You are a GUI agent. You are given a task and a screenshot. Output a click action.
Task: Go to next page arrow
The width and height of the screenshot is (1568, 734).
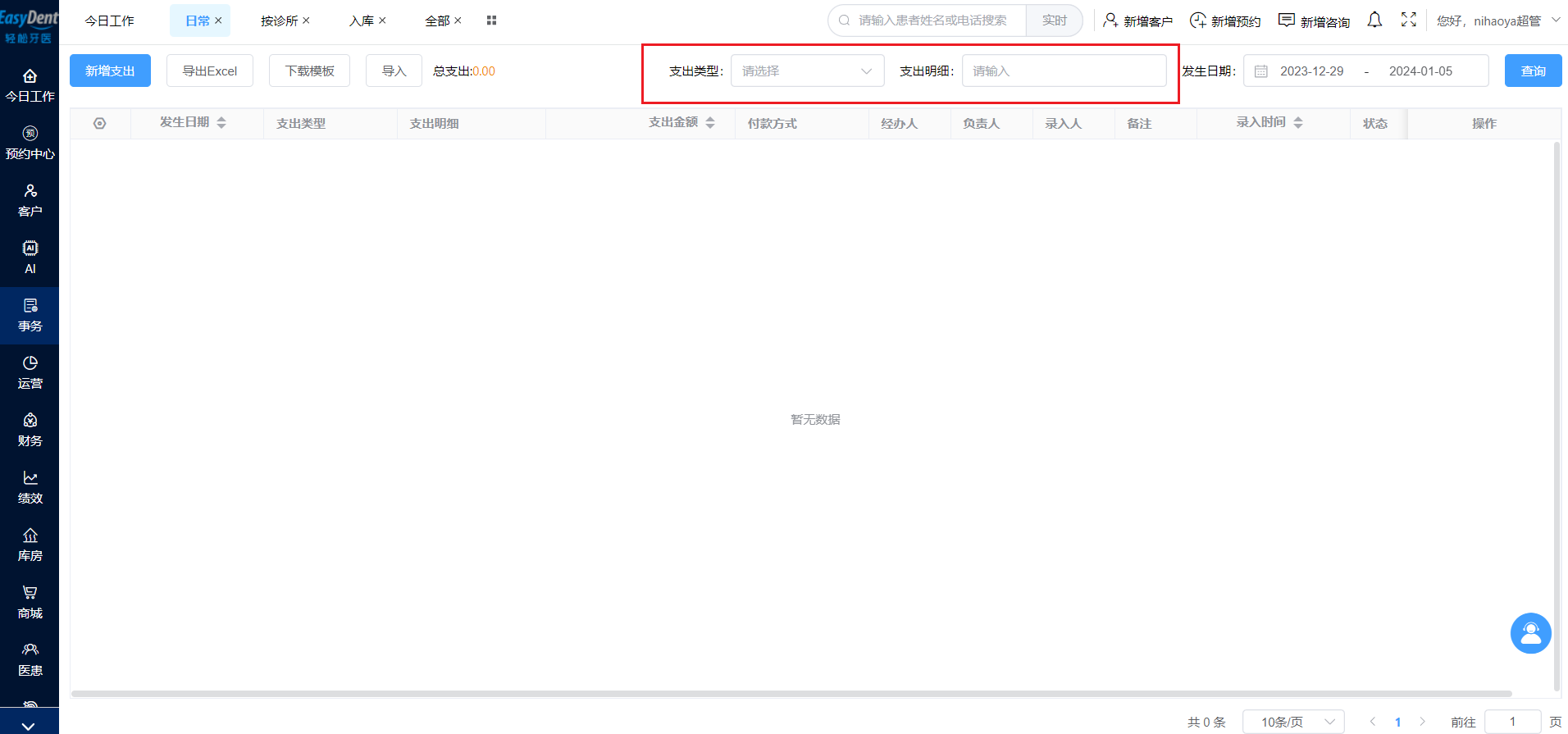1423,722
